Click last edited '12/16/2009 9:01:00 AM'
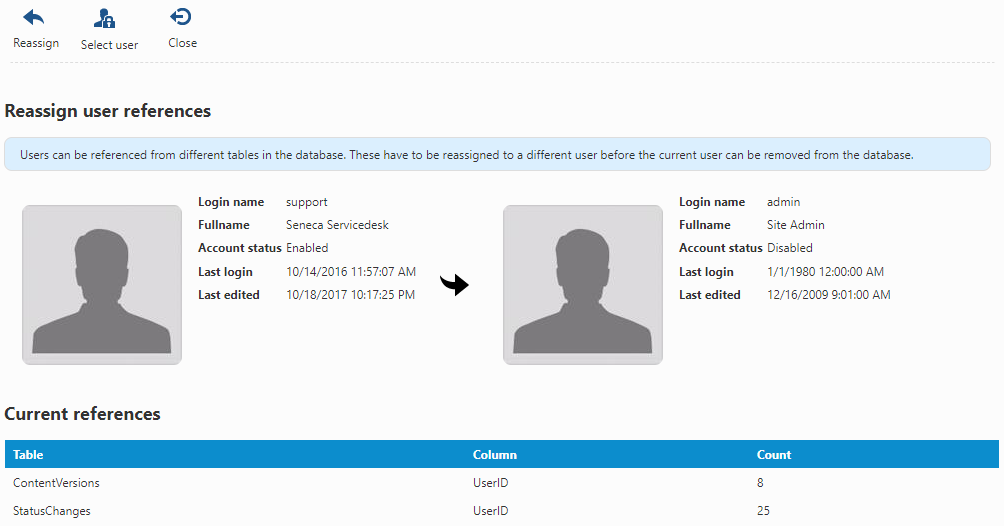 point(829,295)
